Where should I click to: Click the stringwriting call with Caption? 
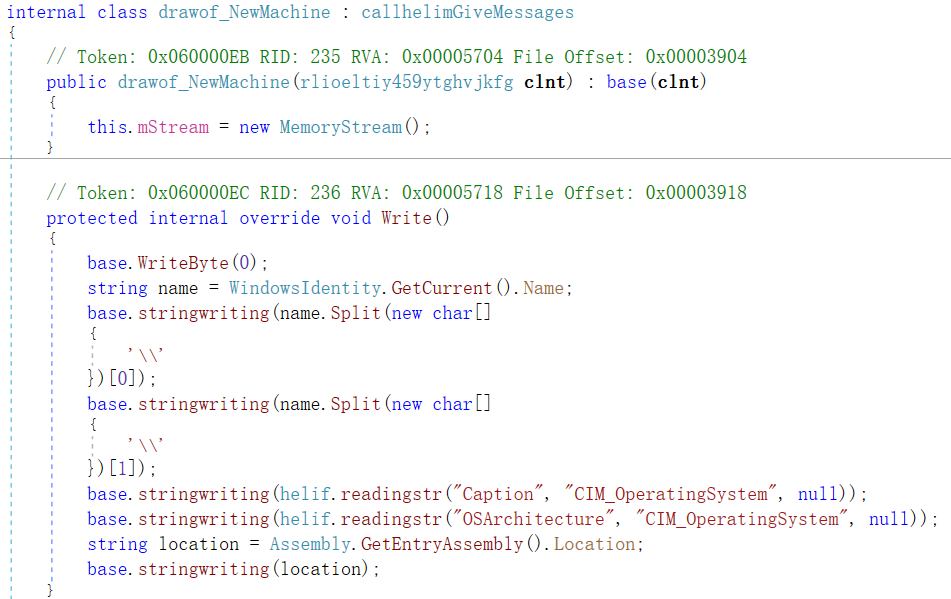(203, 494)
